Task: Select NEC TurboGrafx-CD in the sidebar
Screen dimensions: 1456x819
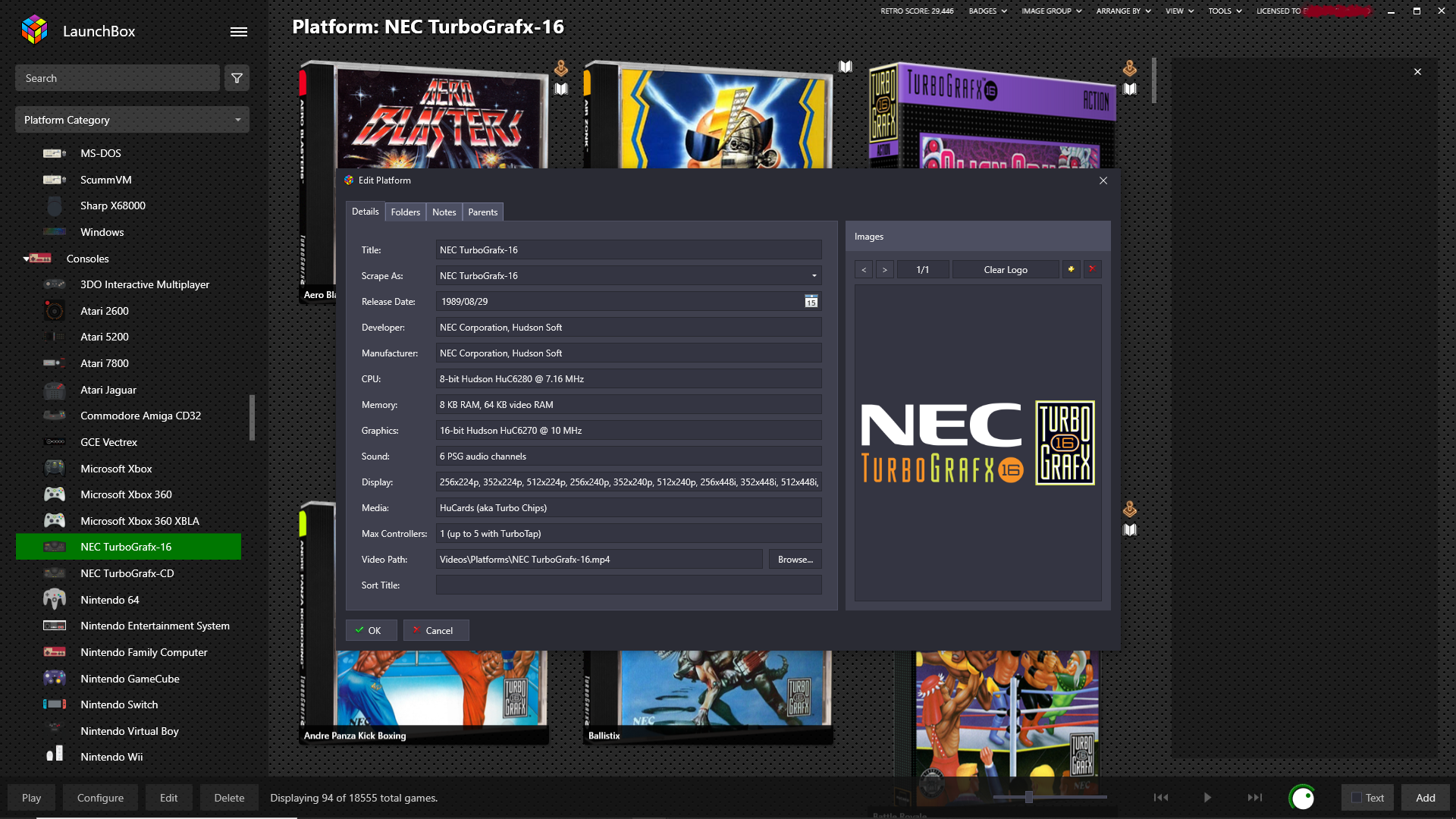Action: coord(128,573)
